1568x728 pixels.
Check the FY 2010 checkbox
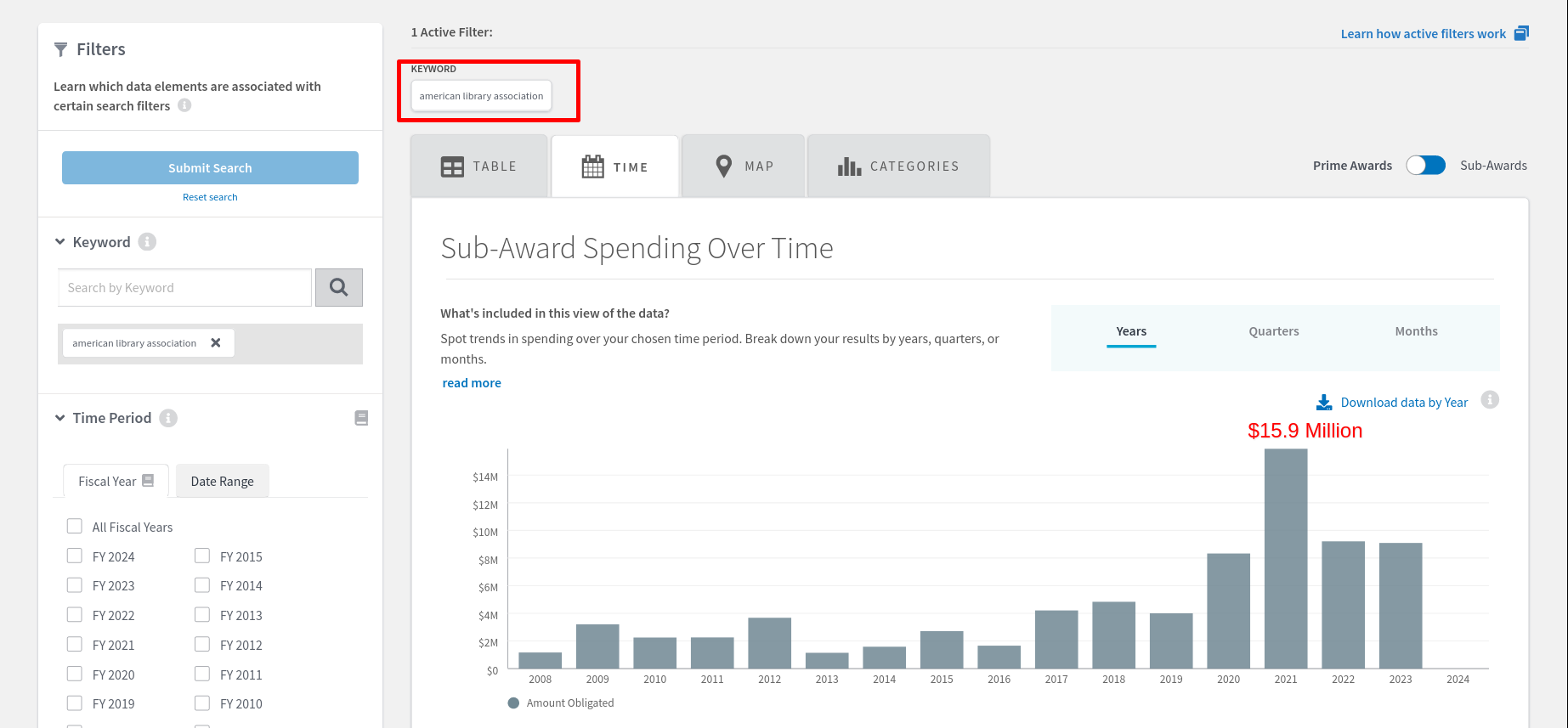click(x=202, y=703)
